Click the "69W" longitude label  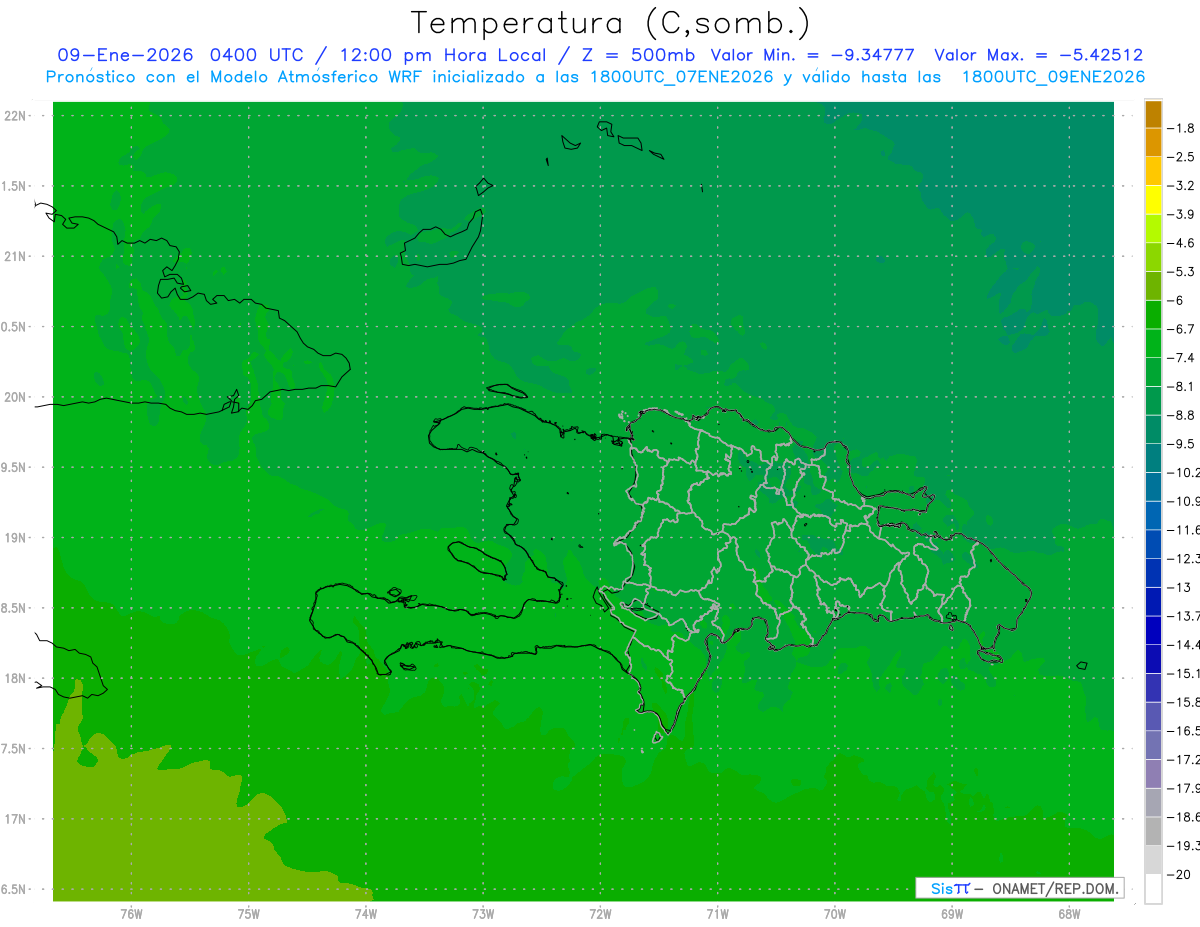pyautogui.click(x=952, y=914)
